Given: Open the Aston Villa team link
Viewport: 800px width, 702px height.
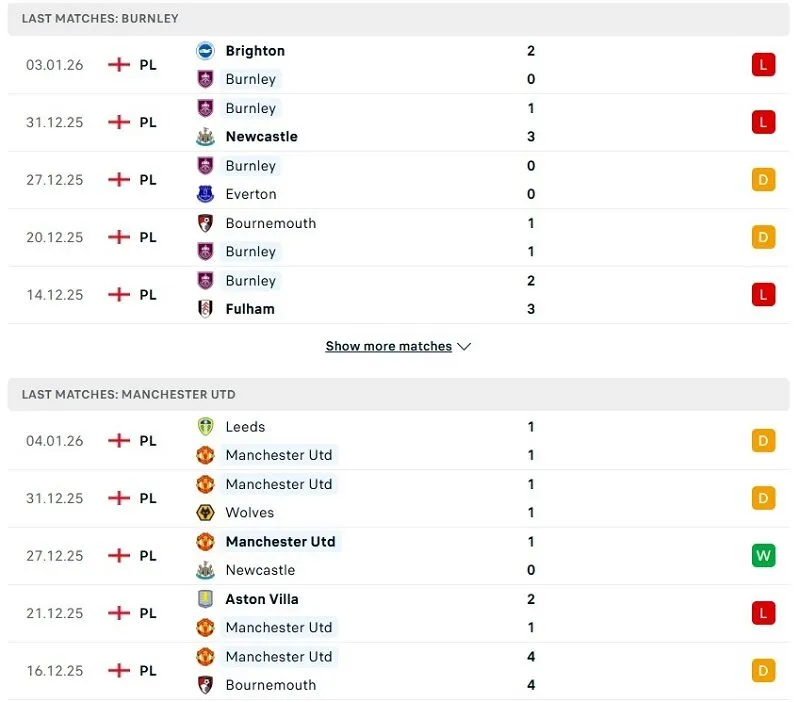Looking at the screenshot, I should pos(262,599).
